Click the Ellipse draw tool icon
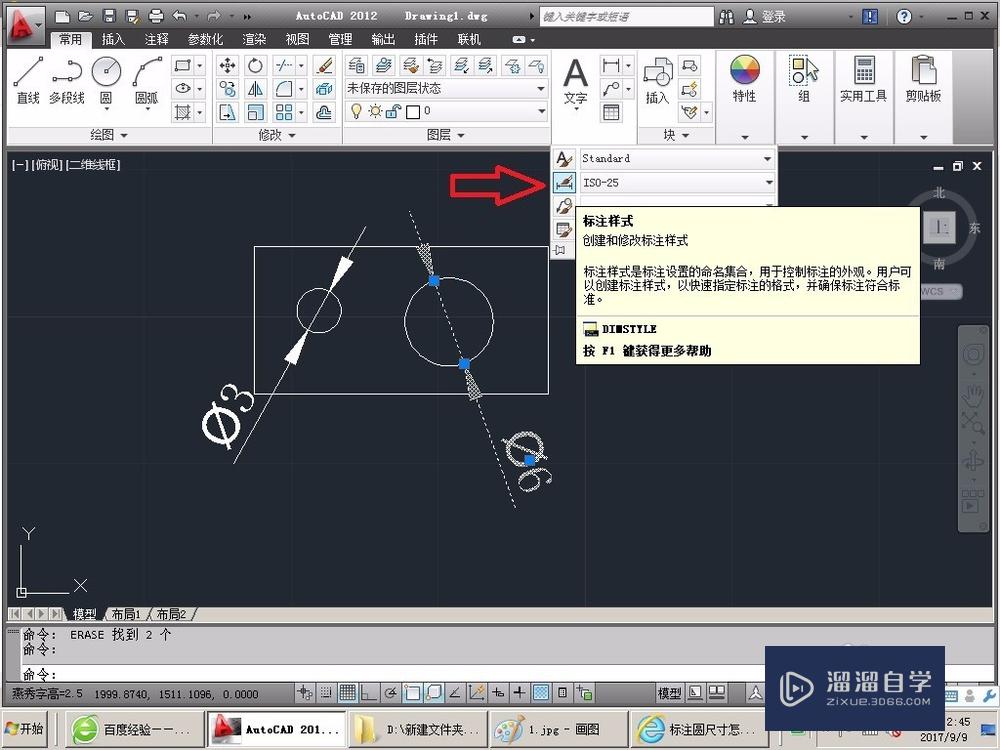The image size is (1000, 750). (x=183, y=89)
